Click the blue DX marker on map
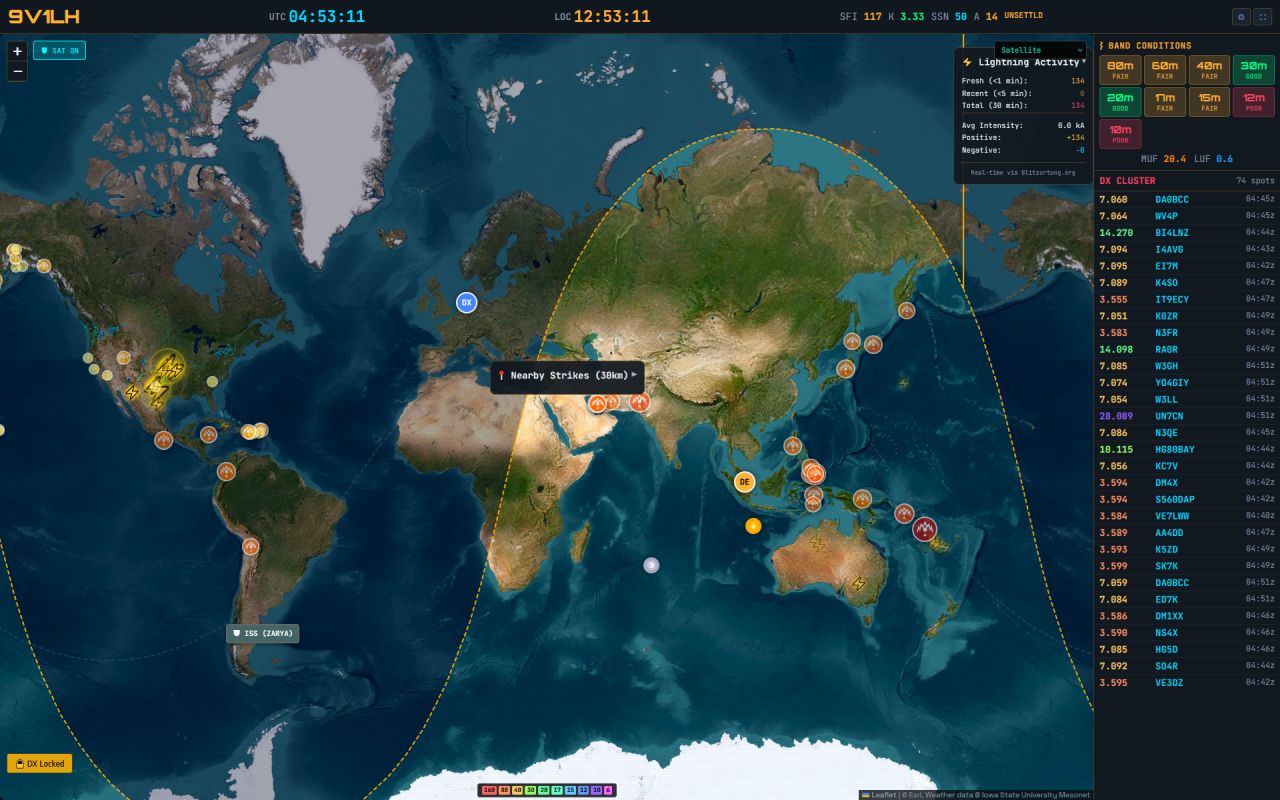 tap(466, 302)
